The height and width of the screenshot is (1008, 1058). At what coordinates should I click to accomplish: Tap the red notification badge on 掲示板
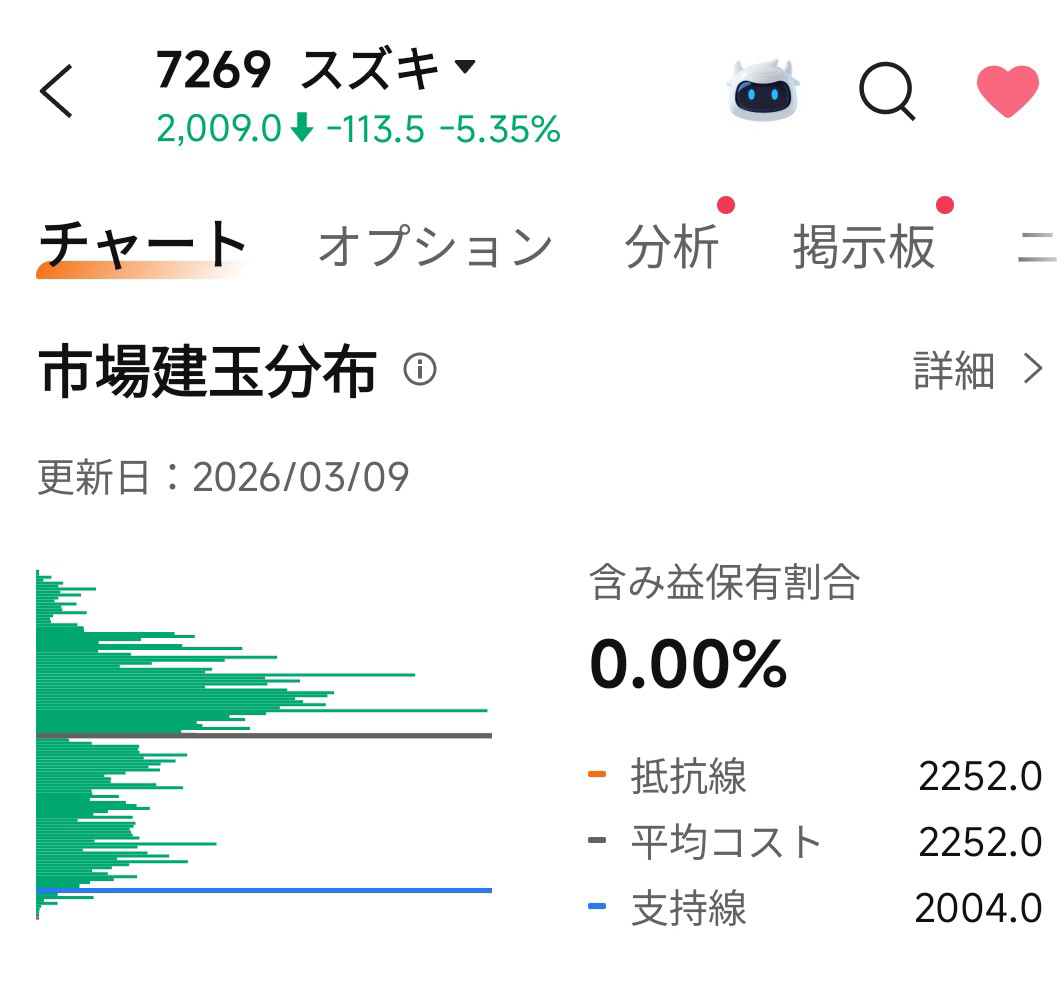[x=945, y=206]
